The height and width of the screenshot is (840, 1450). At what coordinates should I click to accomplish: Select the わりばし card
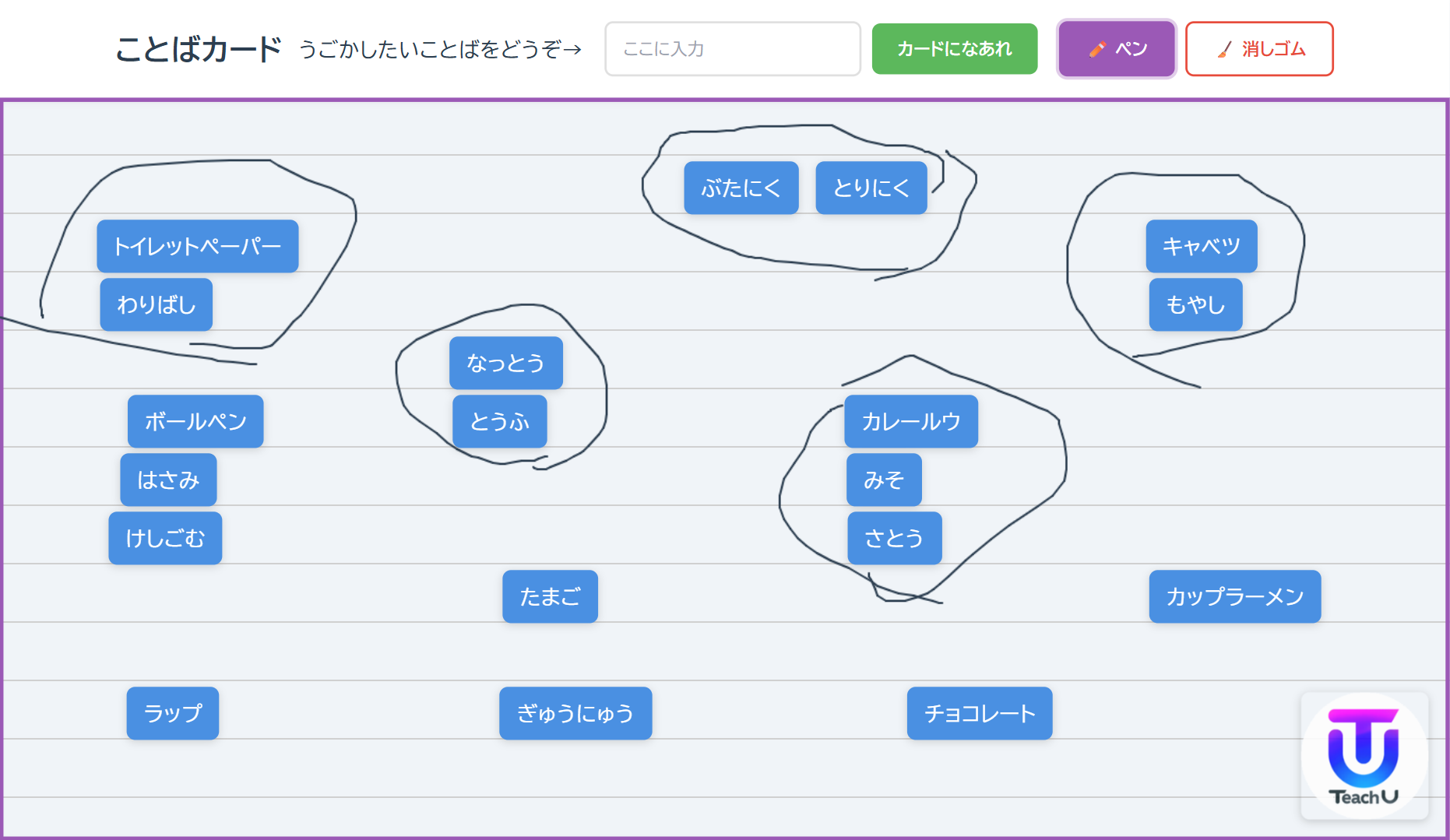(x=156, y=304)
